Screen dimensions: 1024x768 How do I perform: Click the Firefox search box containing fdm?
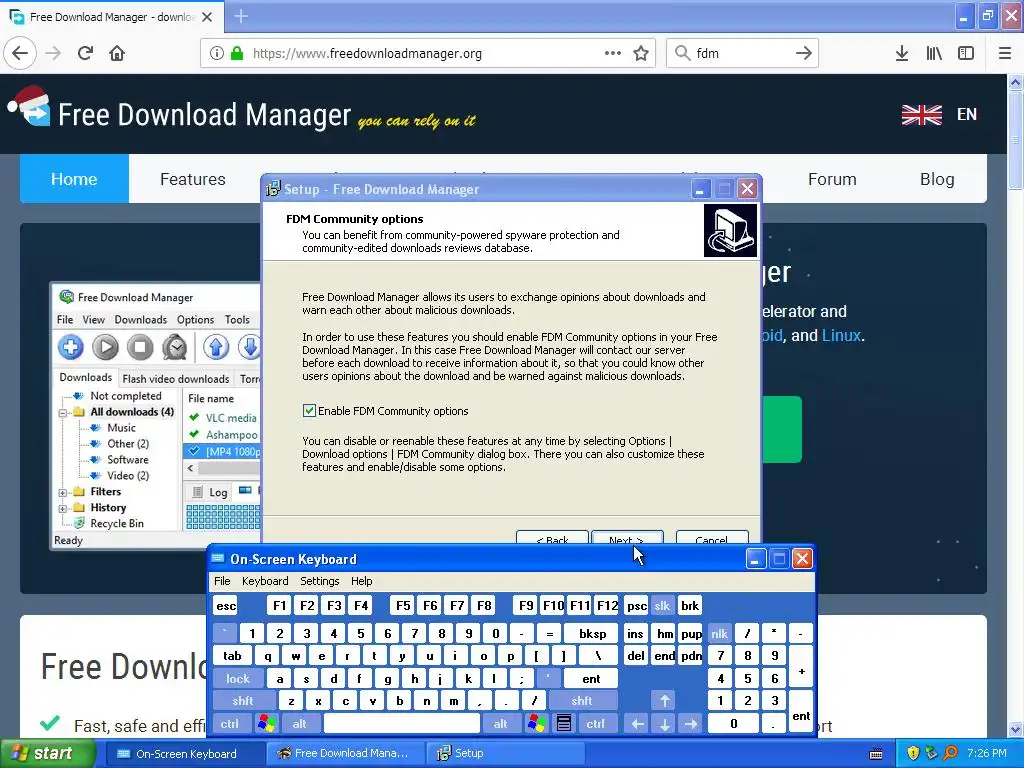point(742,53)
